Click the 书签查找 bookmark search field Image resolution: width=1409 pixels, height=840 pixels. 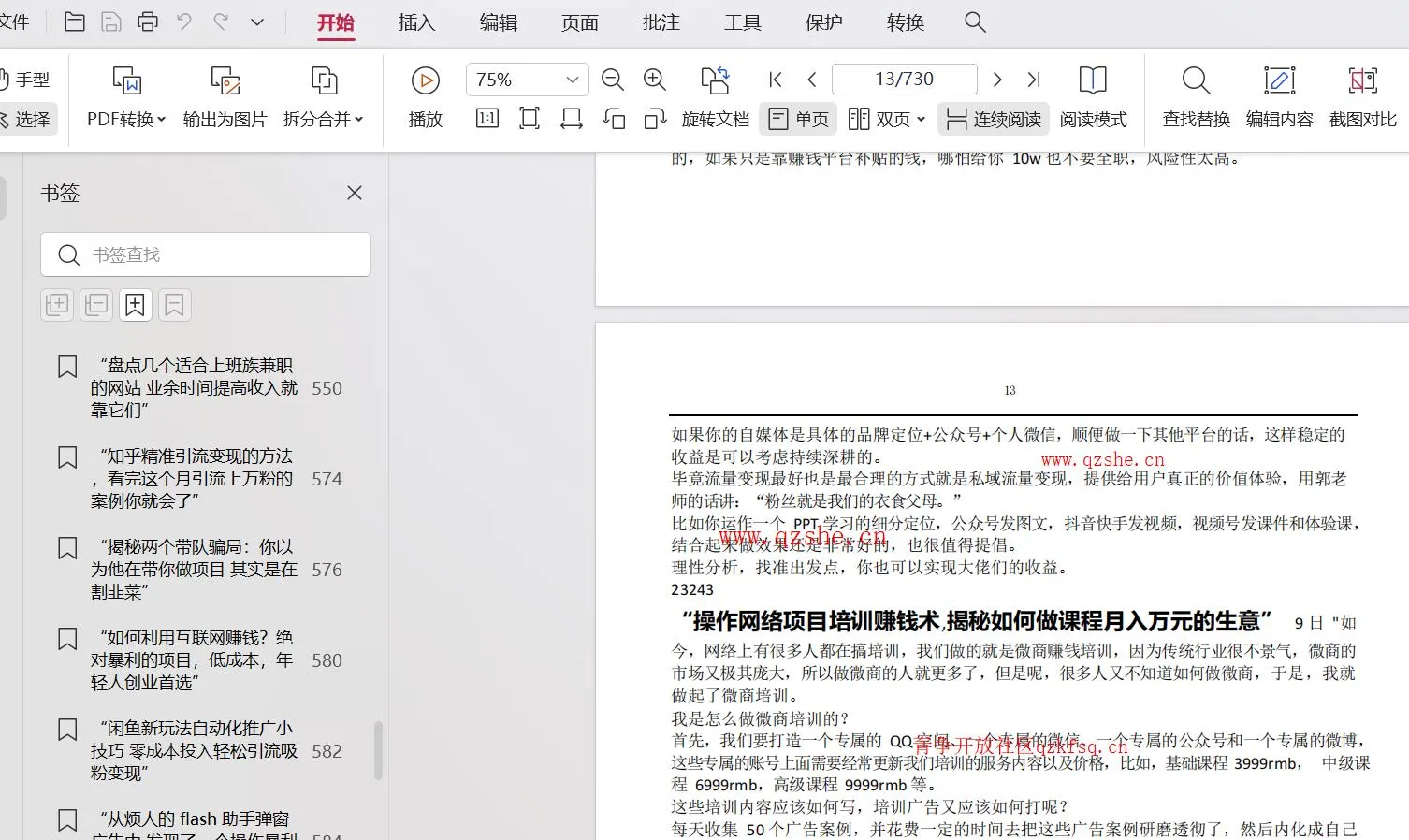[x=206, y=254]
